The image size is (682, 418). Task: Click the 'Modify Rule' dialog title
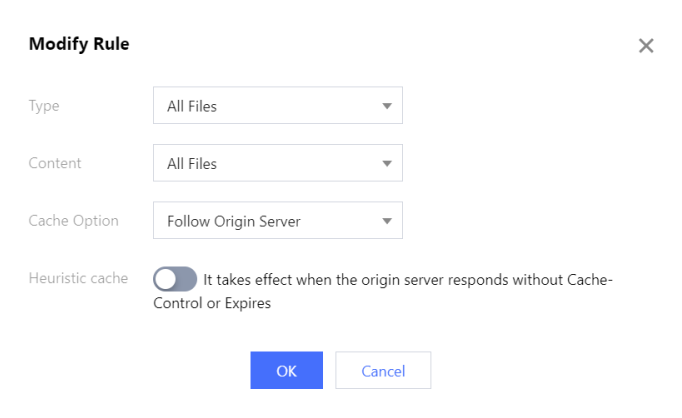(x=79, y=44)
